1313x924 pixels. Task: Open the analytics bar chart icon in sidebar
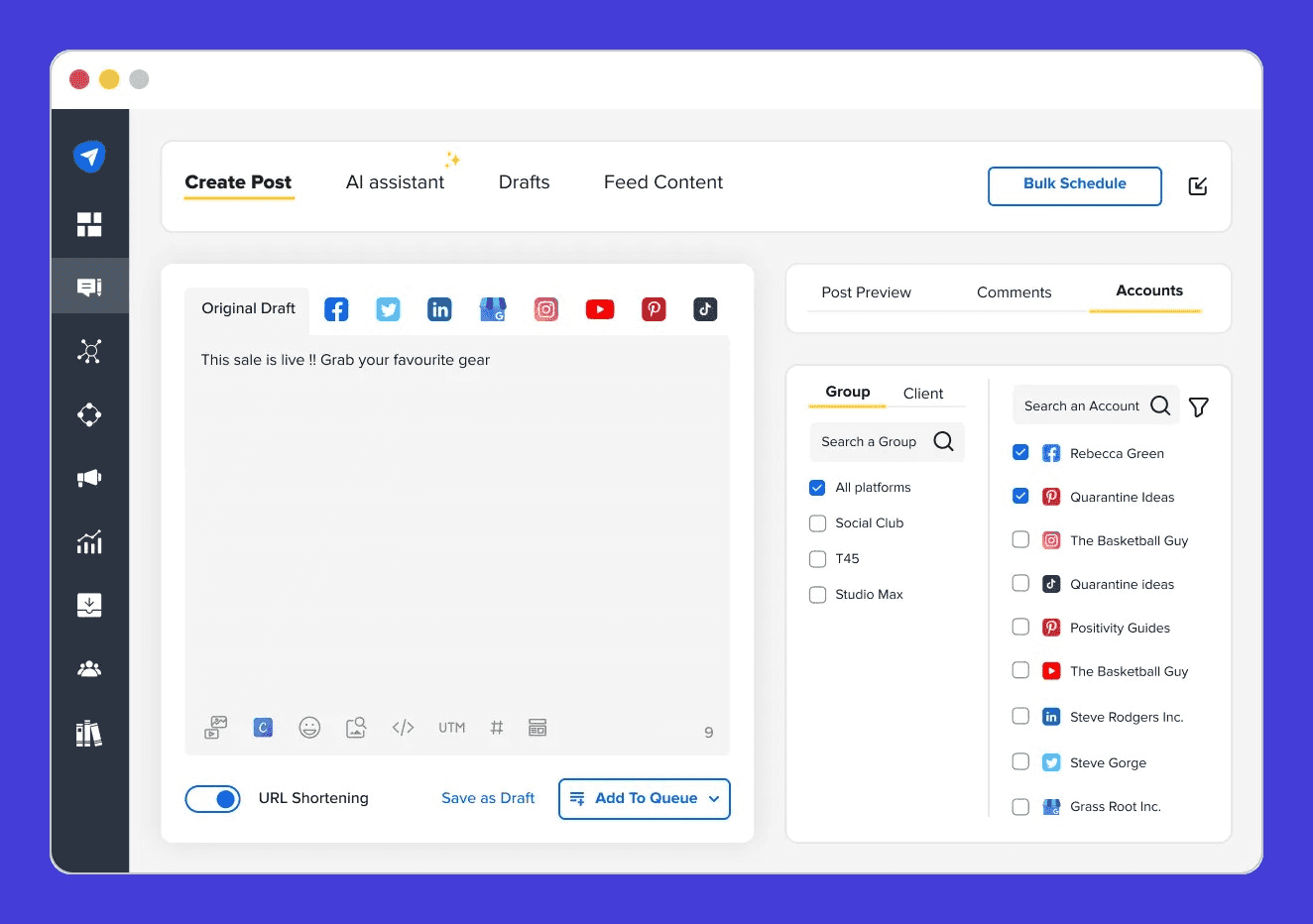pos(89,541)
